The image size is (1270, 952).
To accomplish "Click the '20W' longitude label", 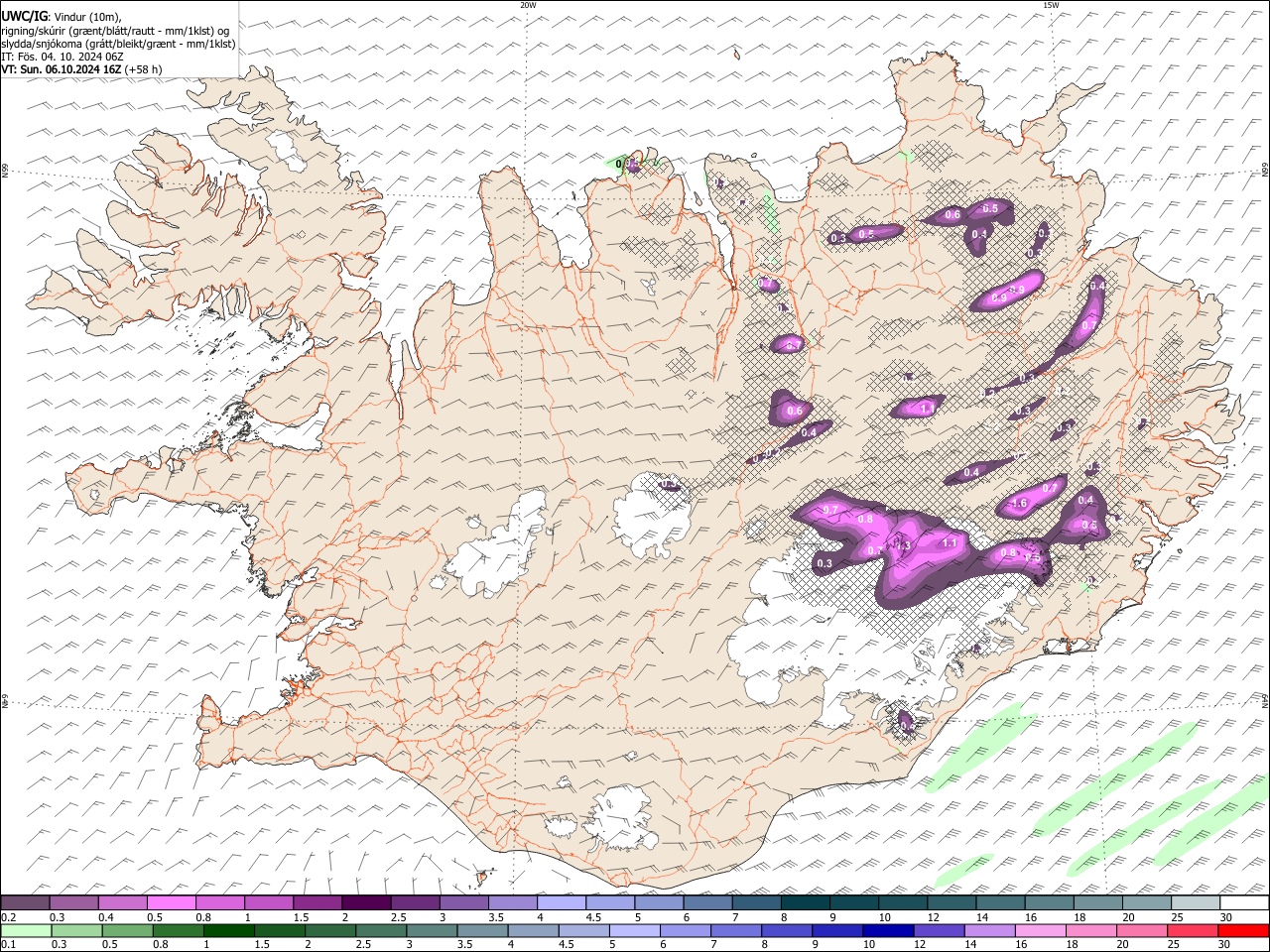I will [x=528, y=5].
